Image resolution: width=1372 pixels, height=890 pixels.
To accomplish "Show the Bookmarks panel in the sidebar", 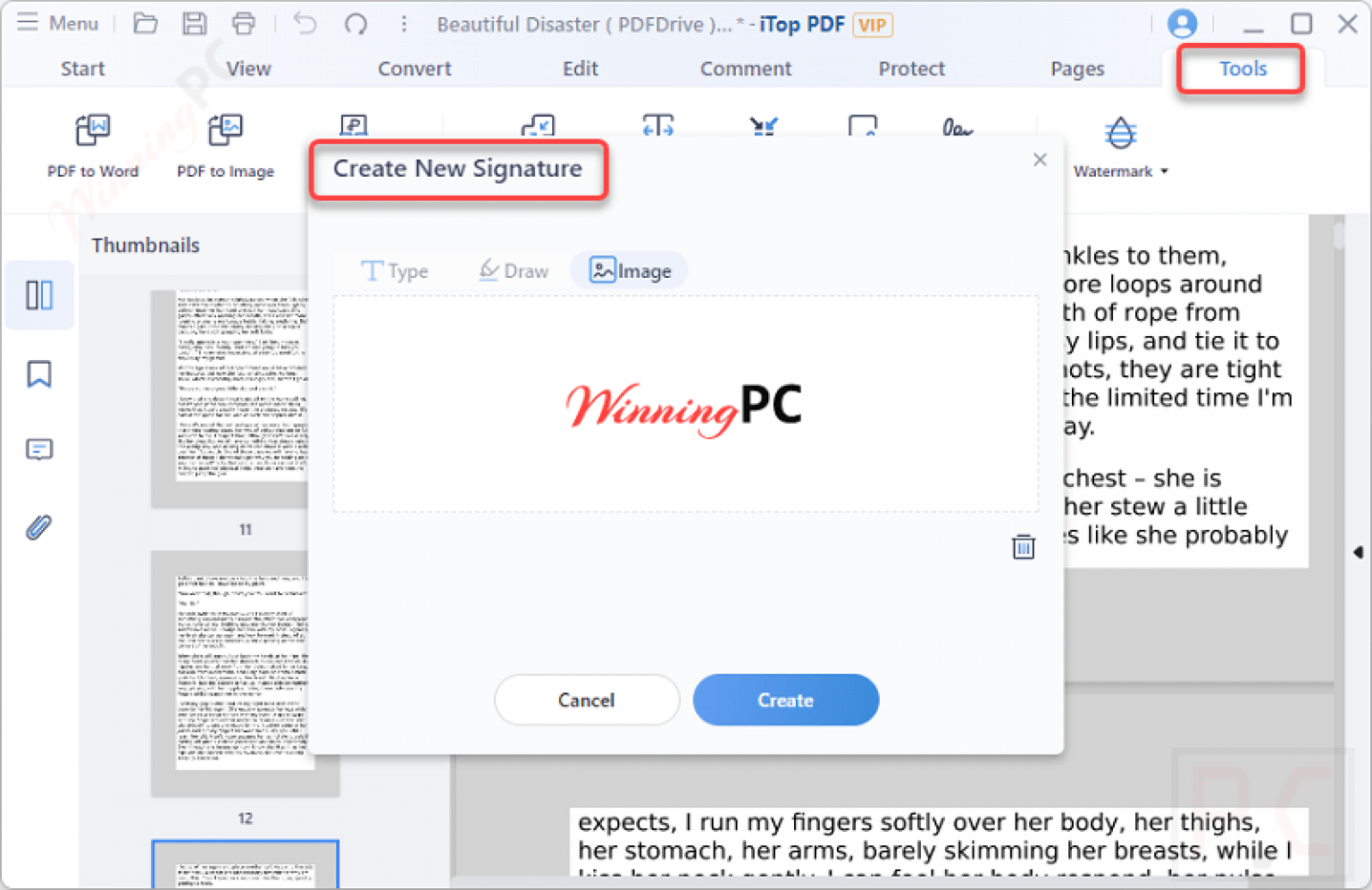I will tap(38, 374).
